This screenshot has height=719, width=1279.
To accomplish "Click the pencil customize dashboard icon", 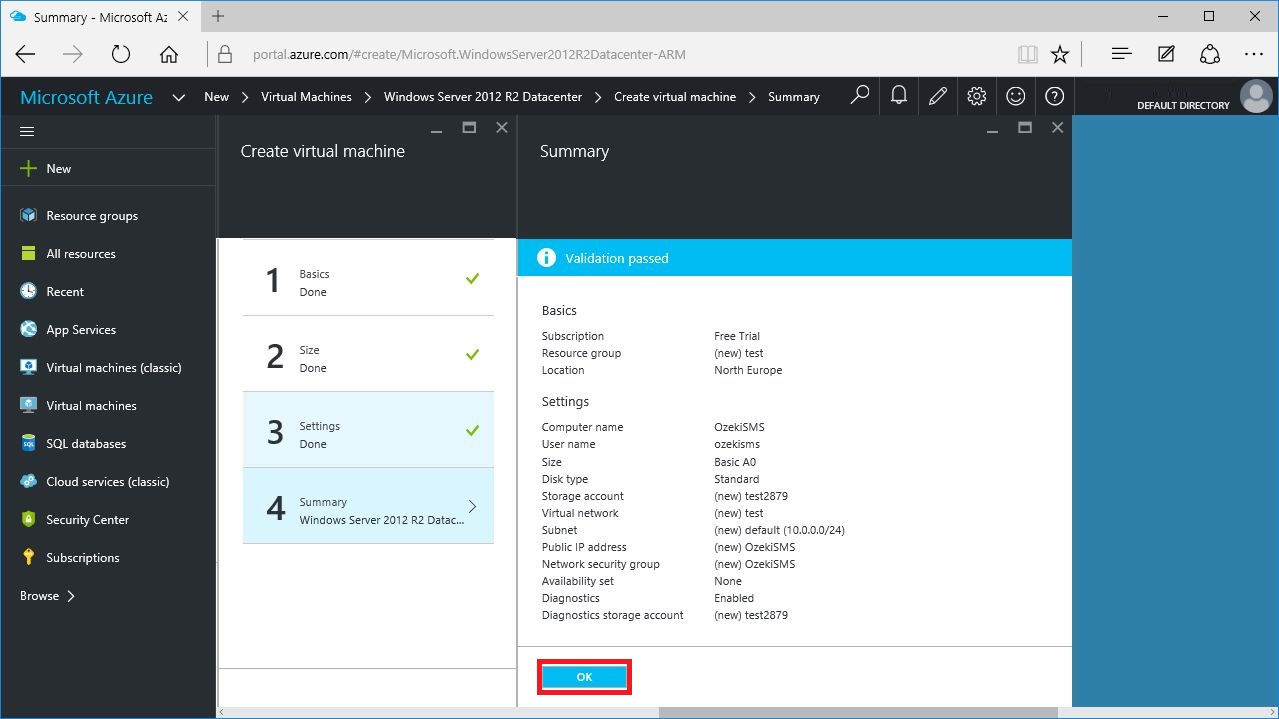I will pyautogui.click(x=937, y=96).
